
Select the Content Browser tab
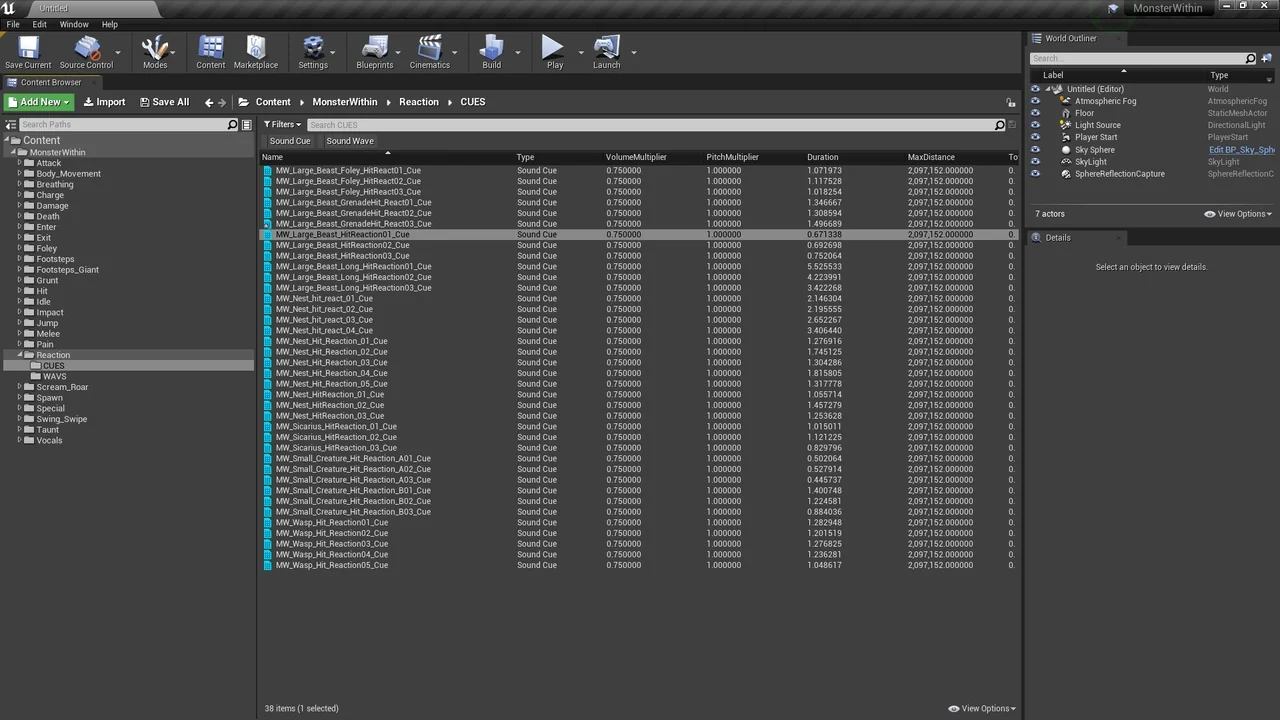(50, 83)
